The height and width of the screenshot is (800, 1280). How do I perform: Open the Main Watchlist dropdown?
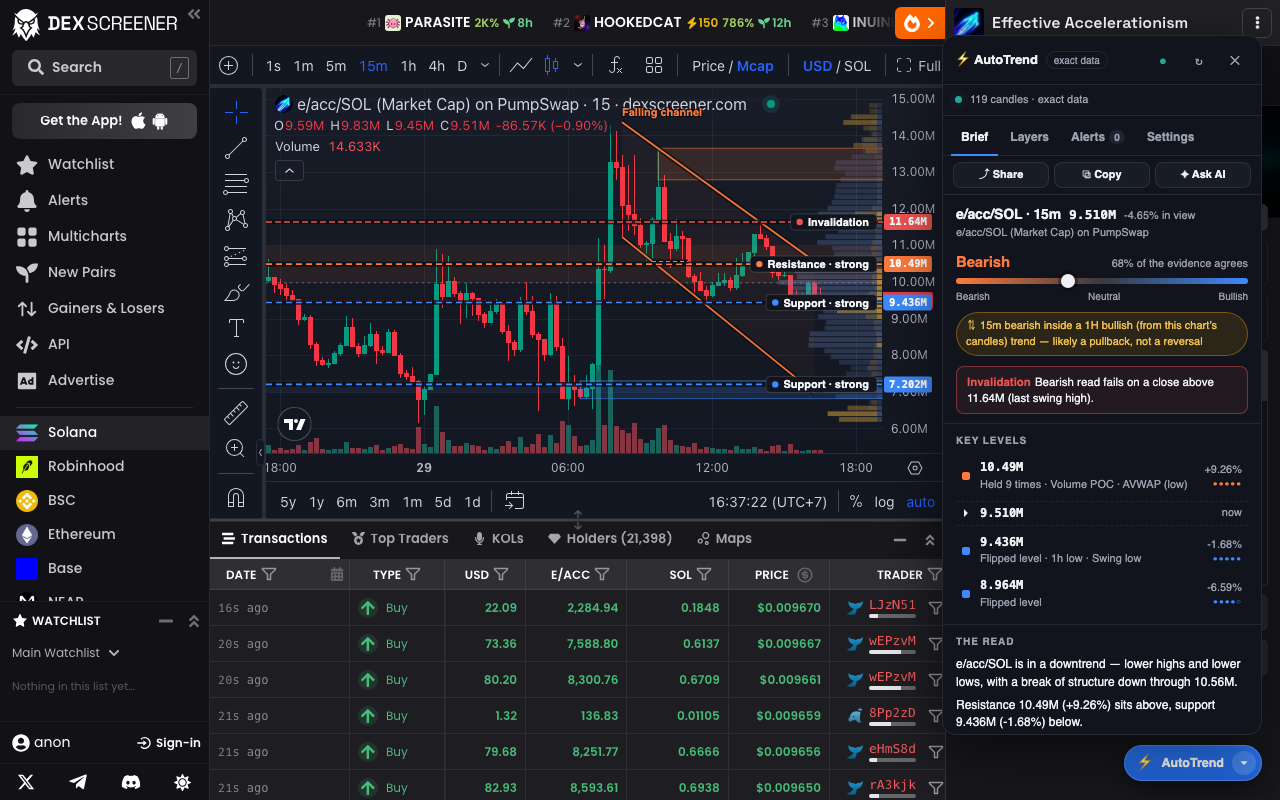point(66,653)
